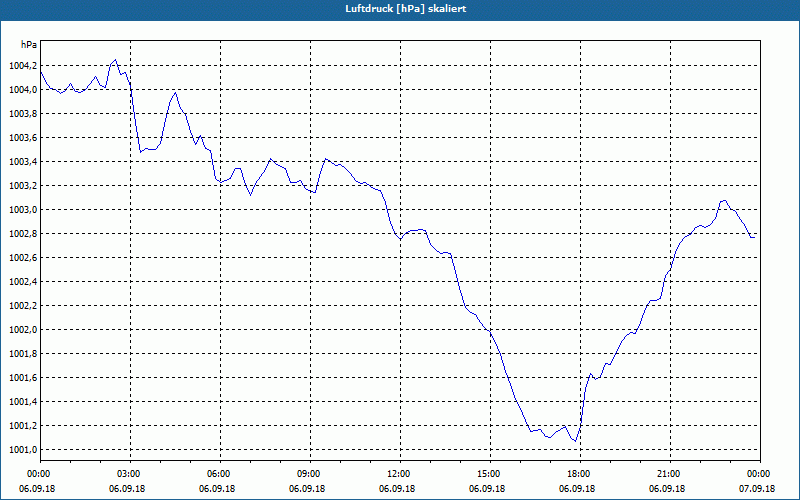This screenshot has height=500, width=800.
Task: Click the 1003,6 y-axis value
Action: 23,138
